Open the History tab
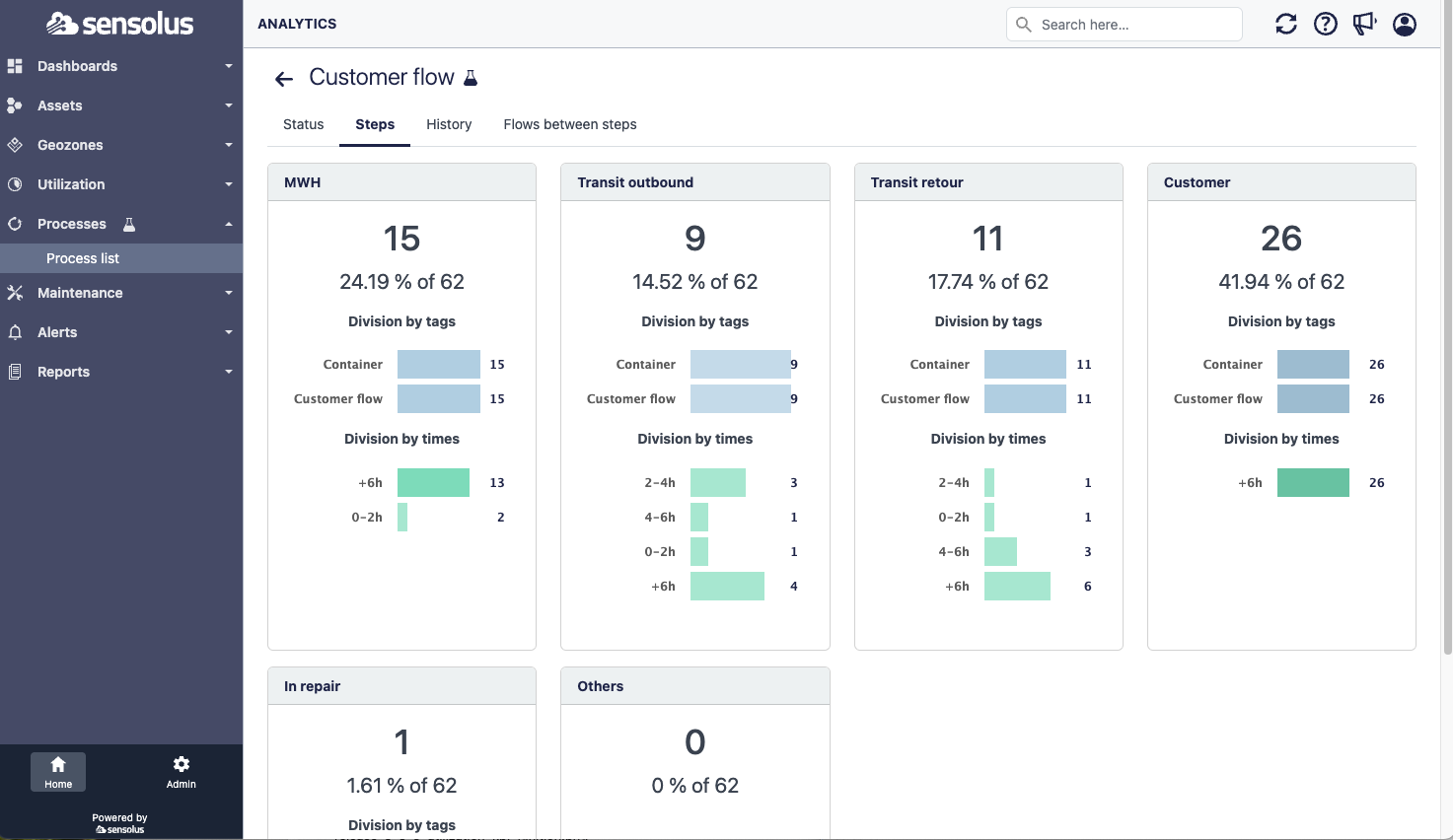 [x=449, y=124]
